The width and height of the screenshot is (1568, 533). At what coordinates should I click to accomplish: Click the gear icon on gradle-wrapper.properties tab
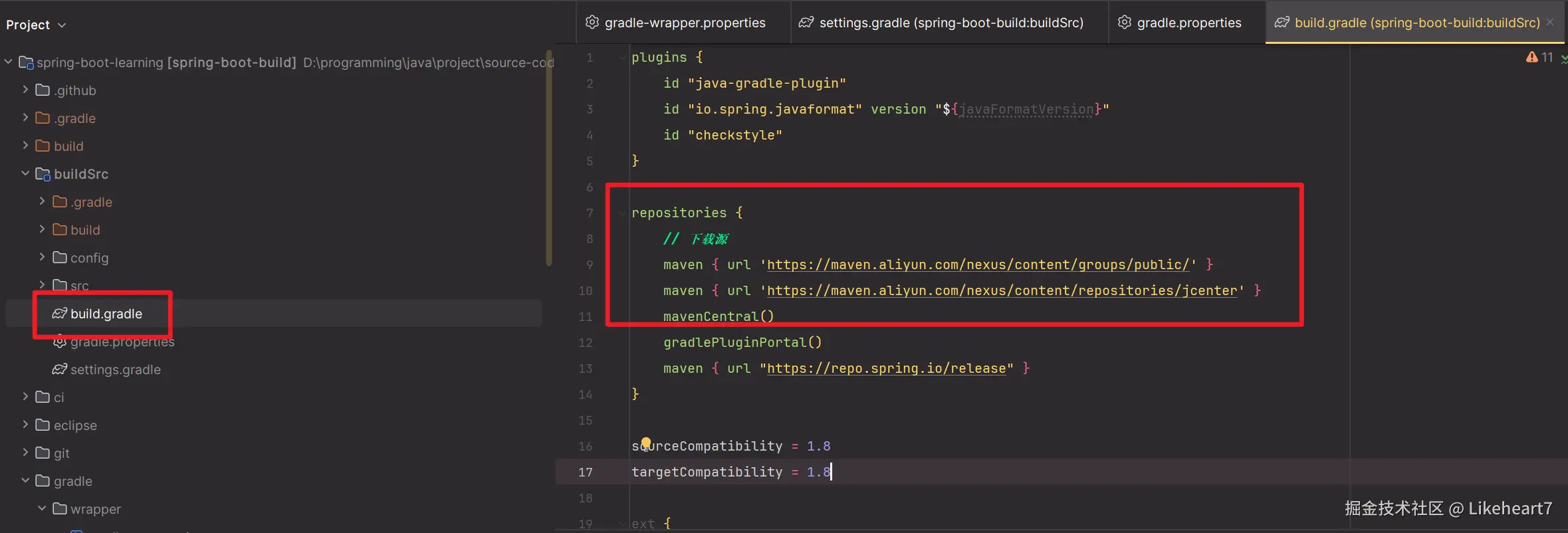592,23
